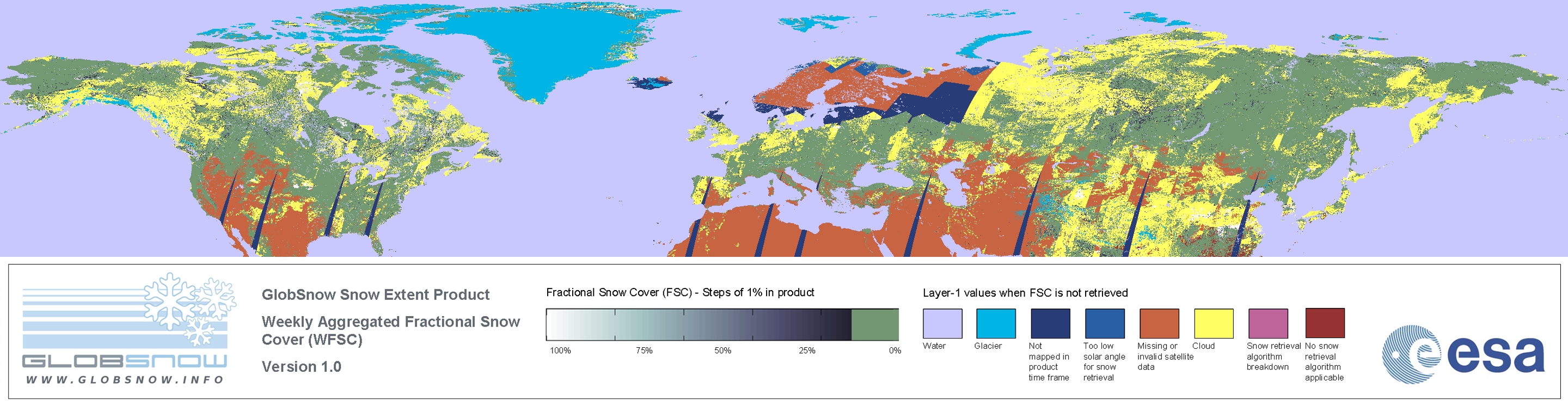Click the Water legend color swatch

click(x=942, y=323)
